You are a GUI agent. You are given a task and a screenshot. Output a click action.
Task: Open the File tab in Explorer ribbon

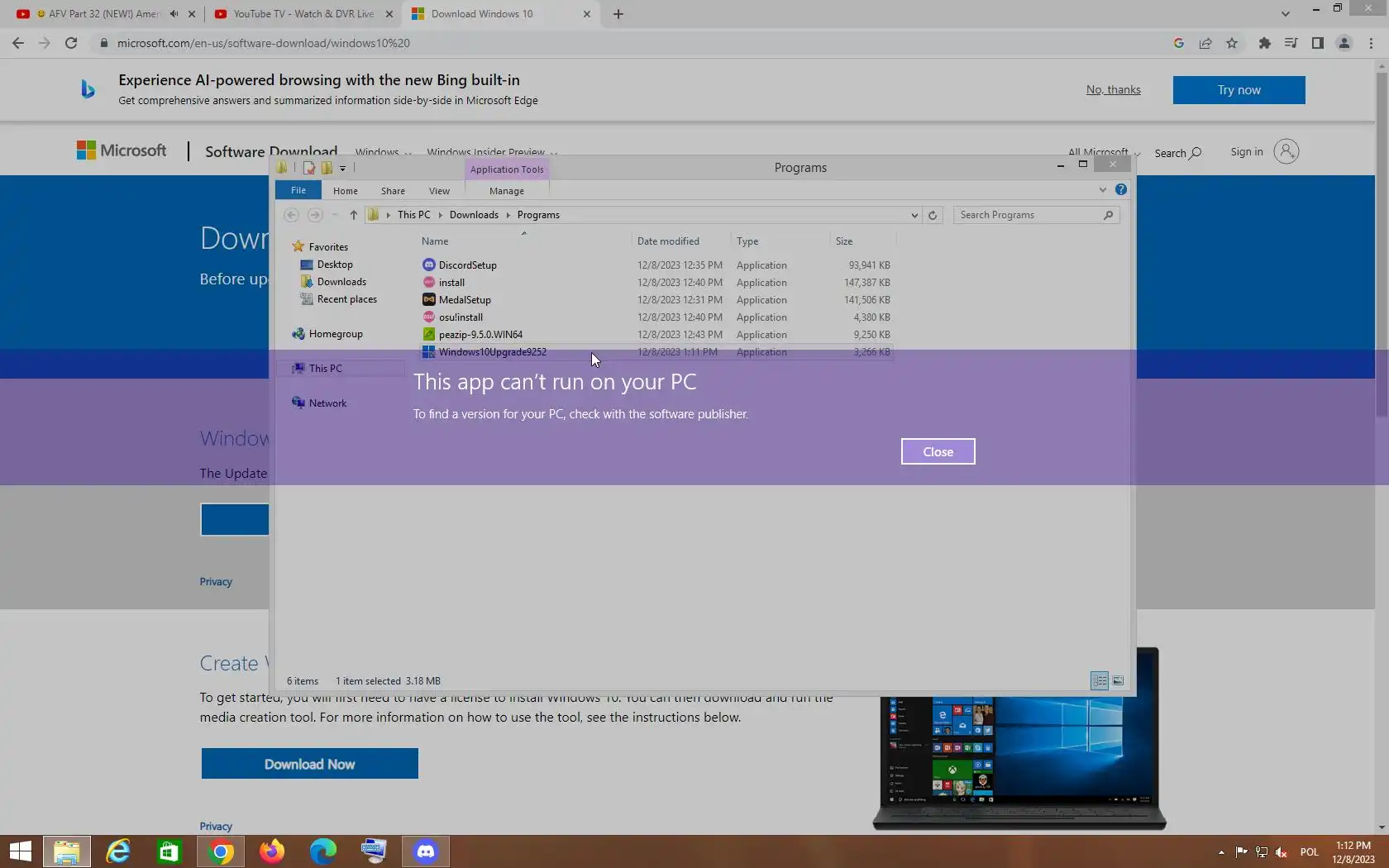click(298, 190)
